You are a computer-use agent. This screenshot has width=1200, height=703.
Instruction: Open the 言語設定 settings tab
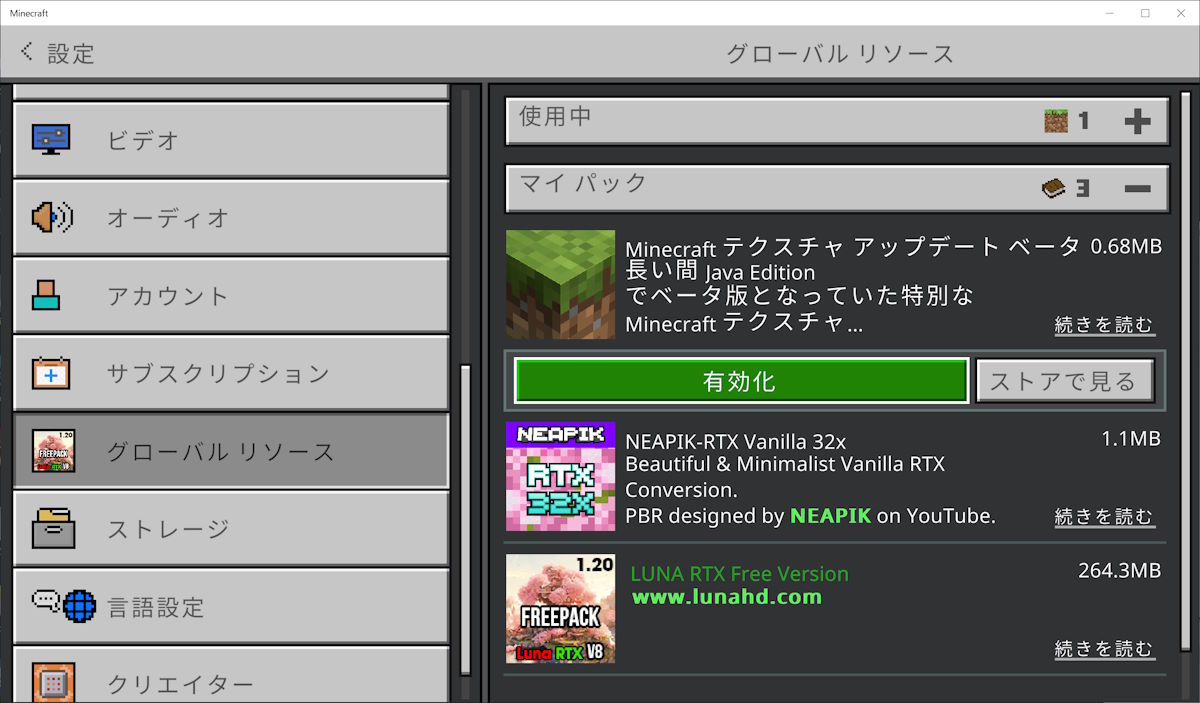click(x=231, y=607)
